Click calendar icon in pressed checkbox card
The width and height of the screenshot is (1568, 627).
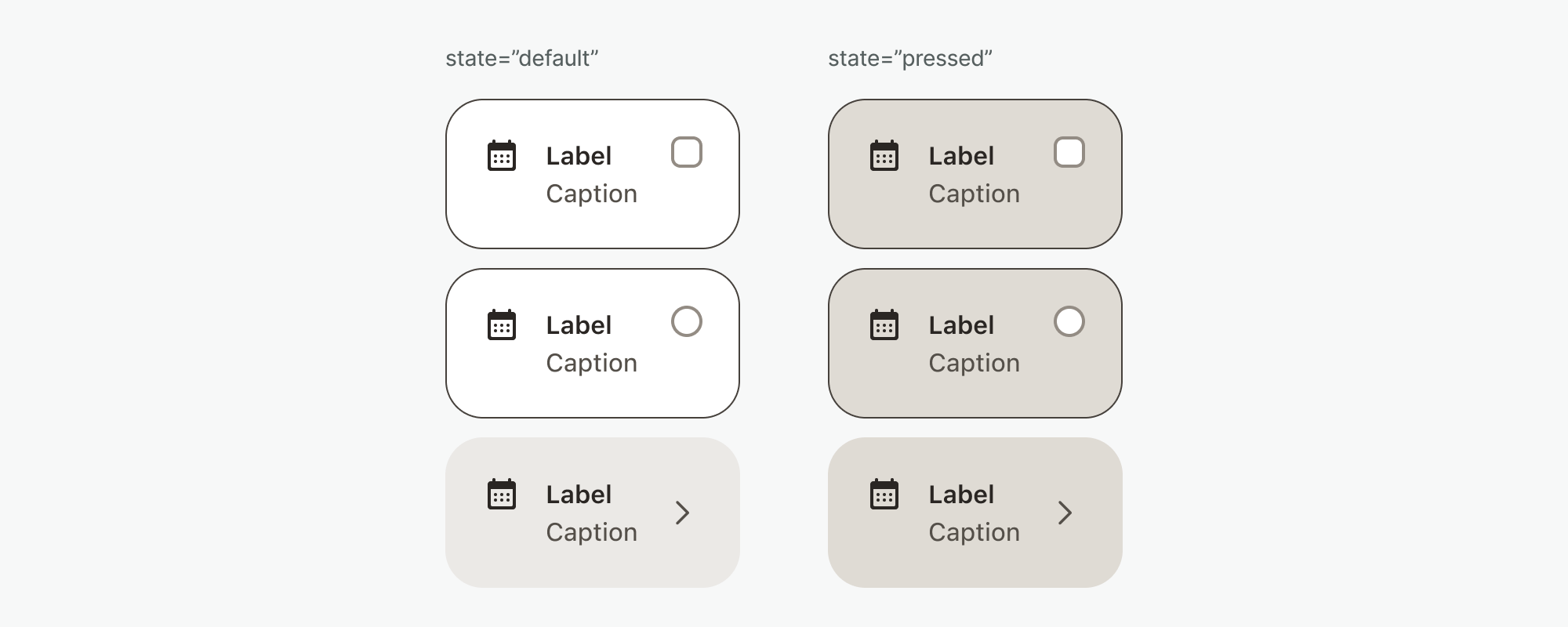(884, 156)
